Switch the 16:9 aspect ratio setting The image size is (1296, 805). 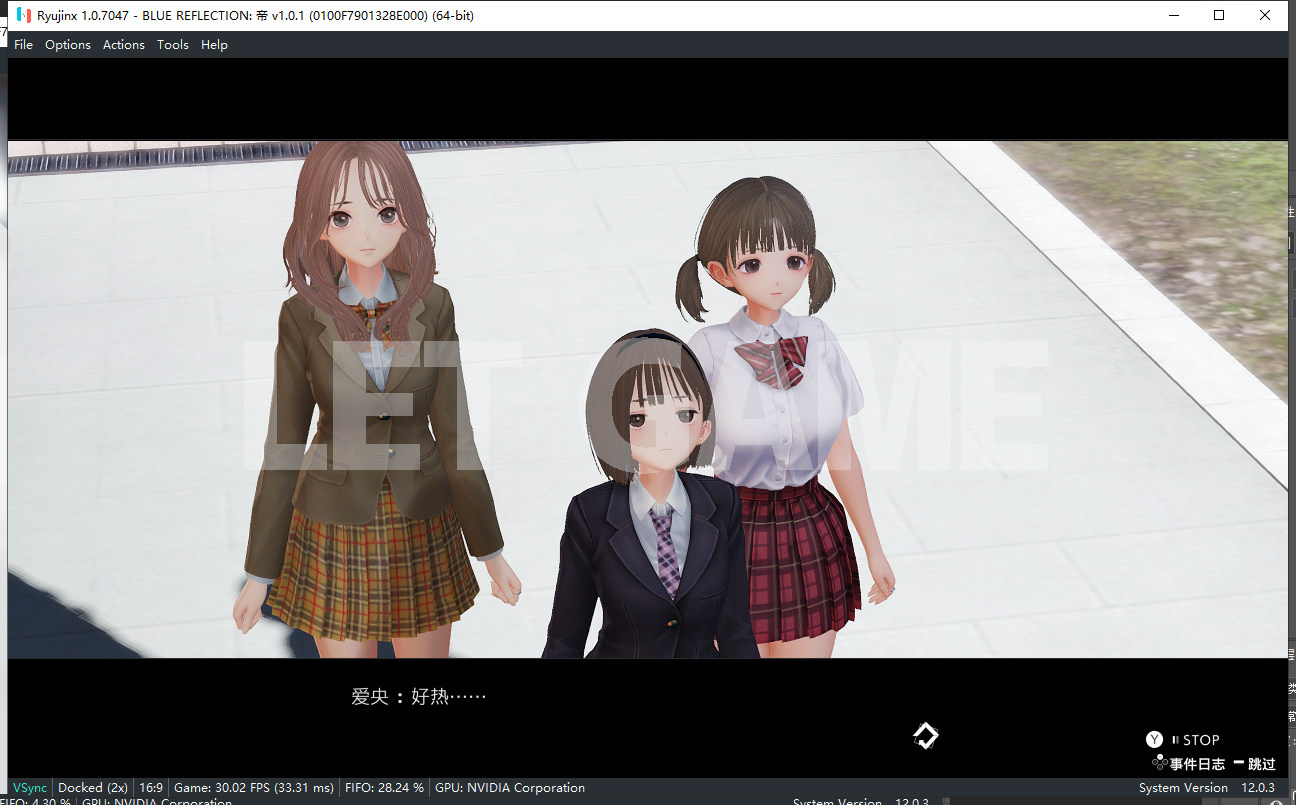coord(151,788)
